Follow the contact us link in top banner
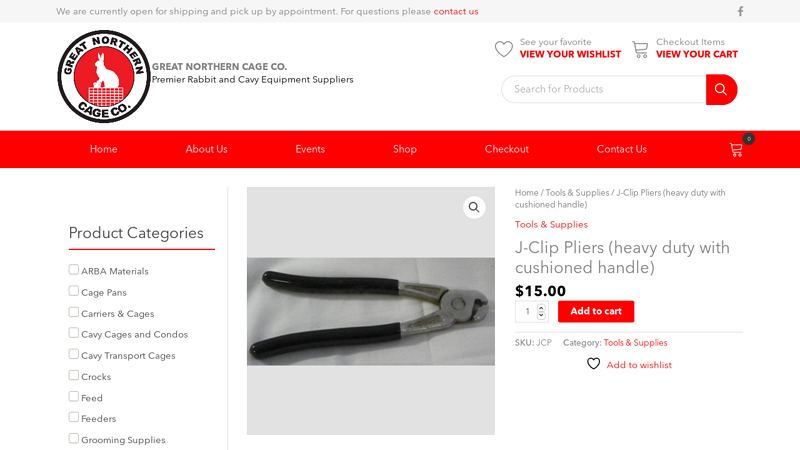This screenshot has height=450, width=800. point(456,11)
